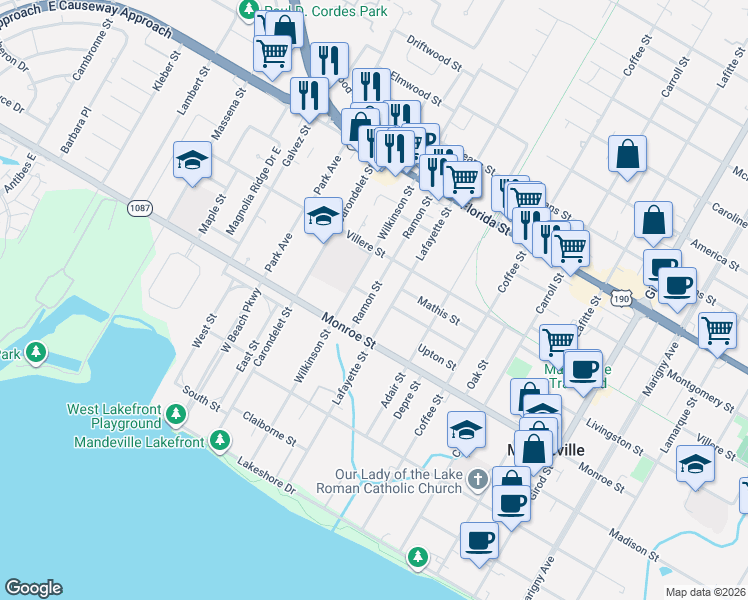Viewport: 748px width, 600px height.
Task: Select the Adair St label
Action: (393, 390)
